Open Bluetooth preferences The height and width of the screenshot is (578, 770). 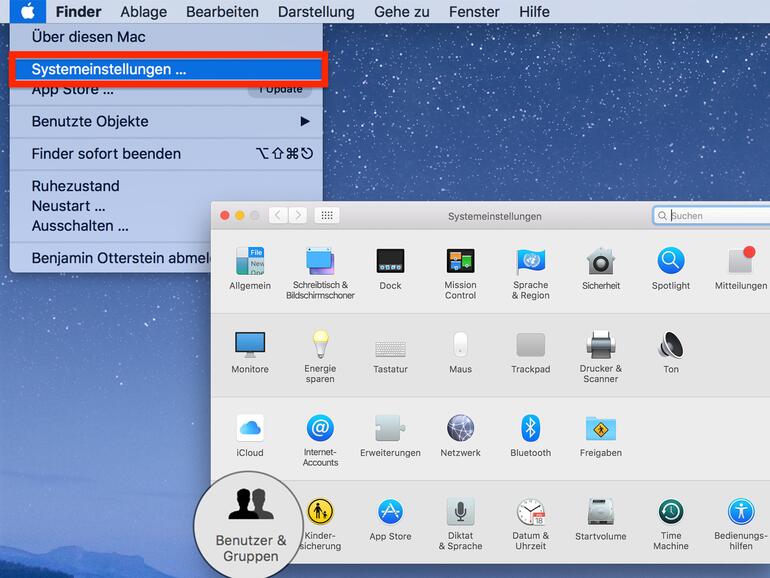(x=530, y=435)
